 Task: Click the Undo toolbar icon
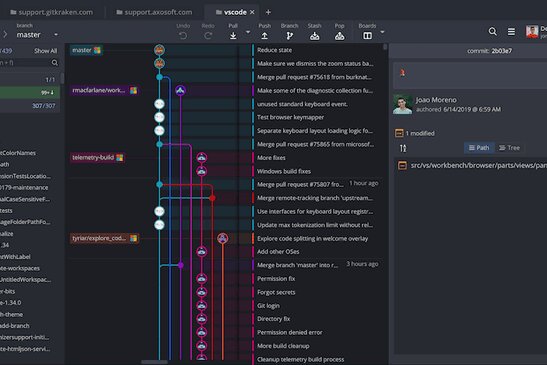pyautogui.click(x=183, y=36)
